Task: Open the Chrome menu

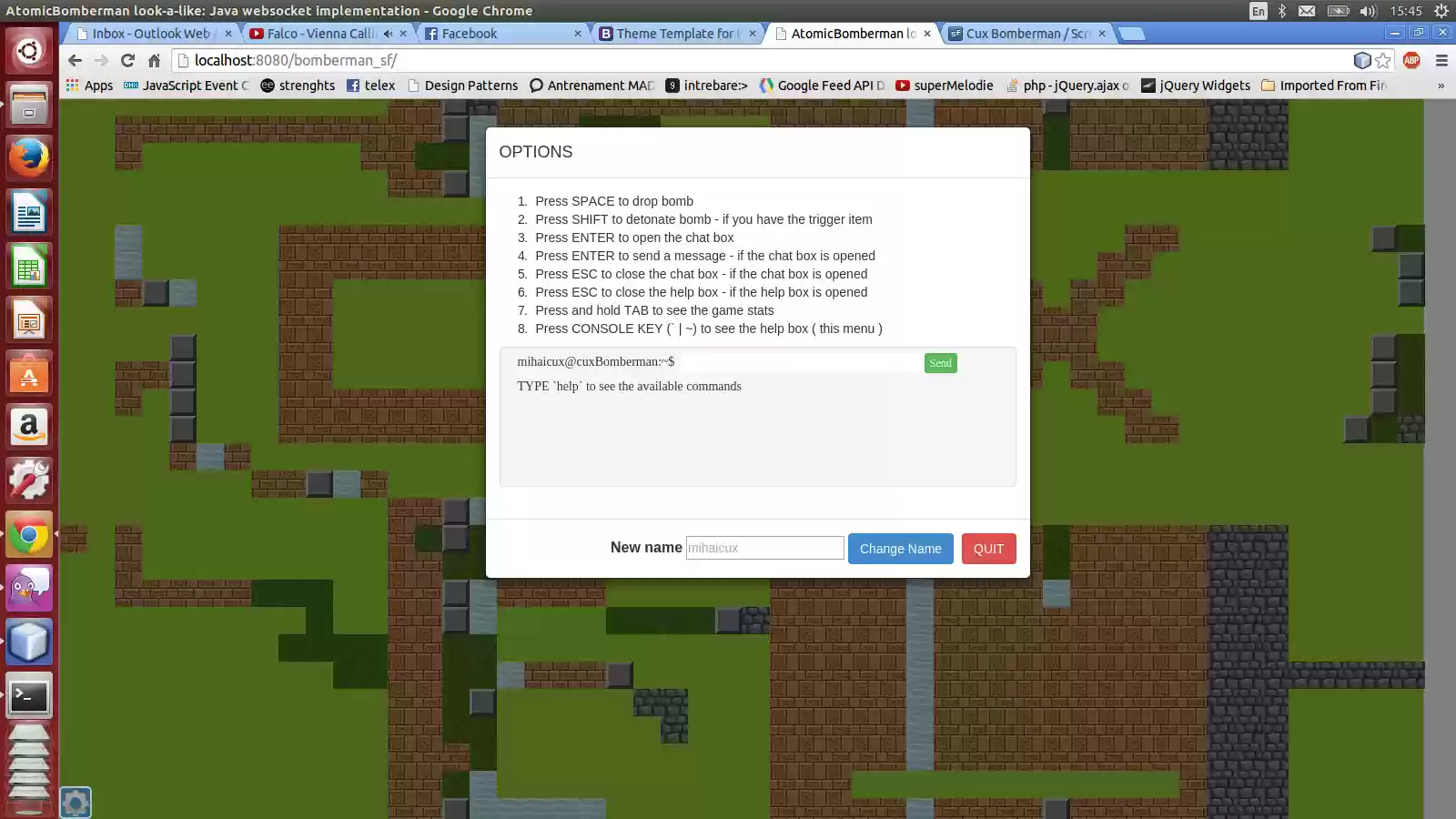Action: [x=1441, y=61]
